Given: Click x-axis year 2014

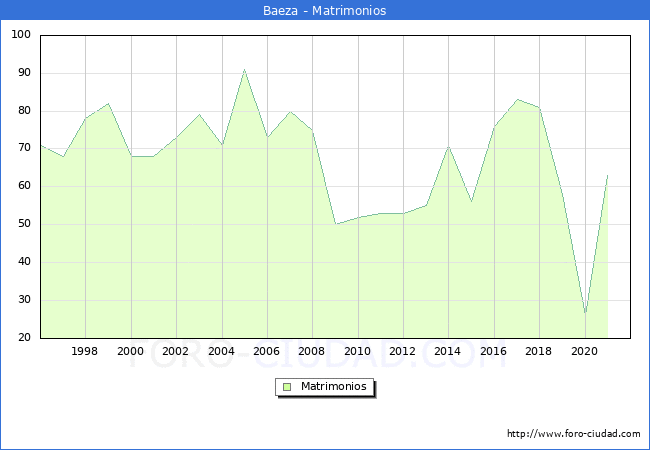Looking at the screenshot, I should (448, 351).
